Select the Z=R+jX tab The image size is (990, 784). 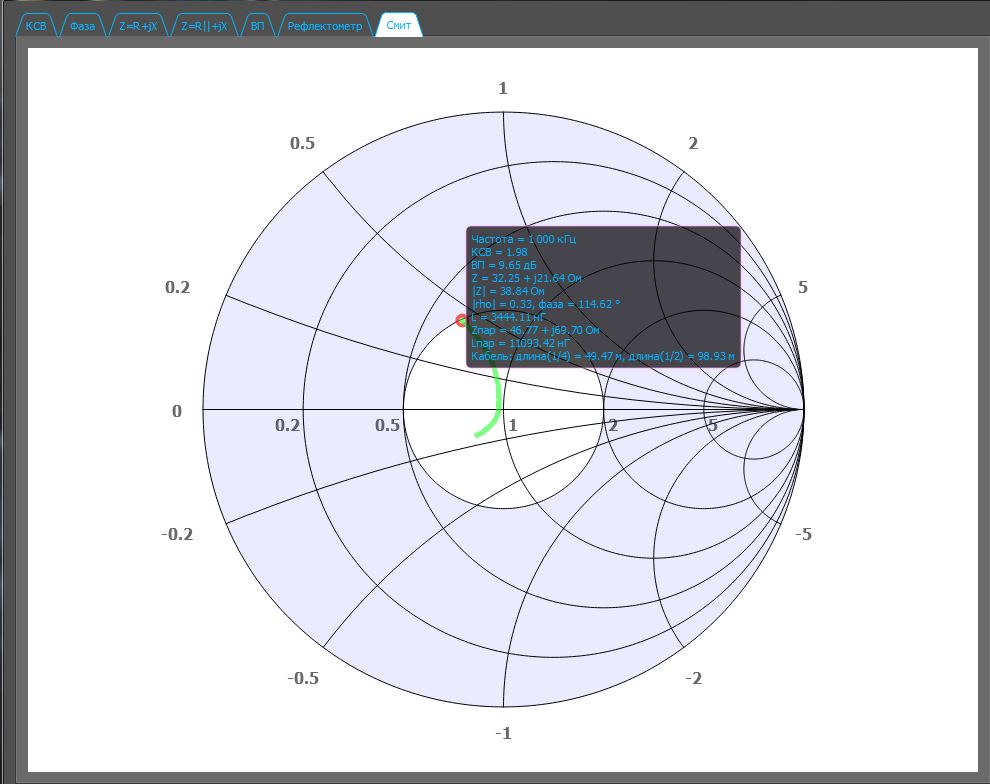click(138, 26)
